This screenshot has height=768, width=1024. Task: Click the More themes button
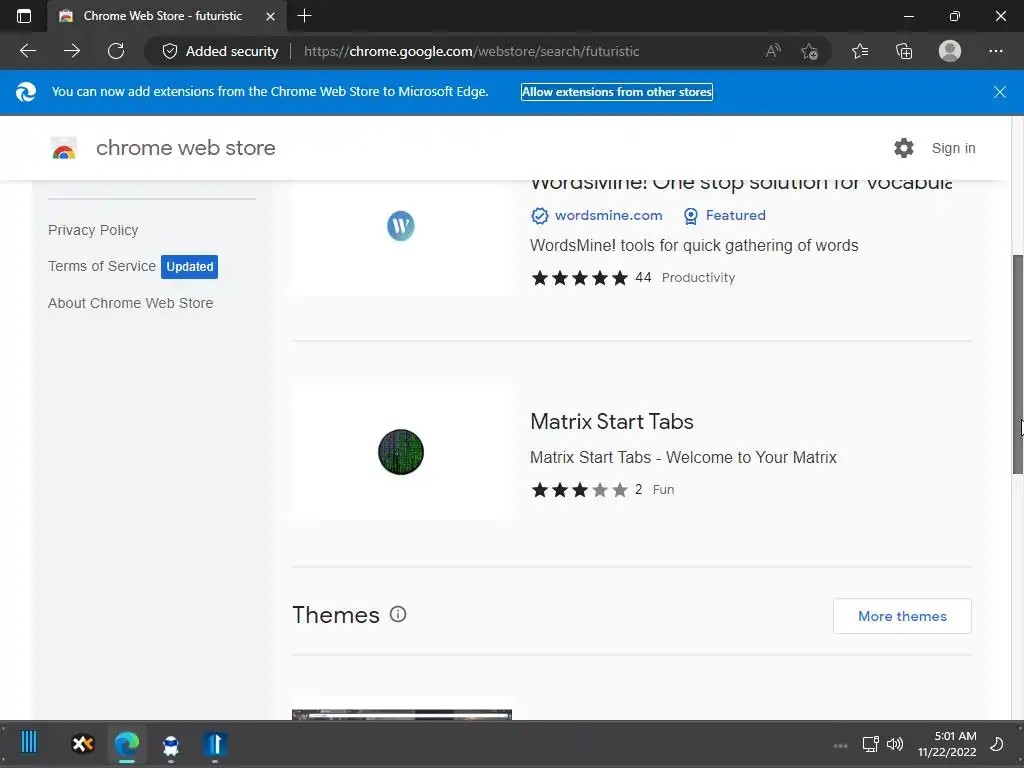coord(902,616)
